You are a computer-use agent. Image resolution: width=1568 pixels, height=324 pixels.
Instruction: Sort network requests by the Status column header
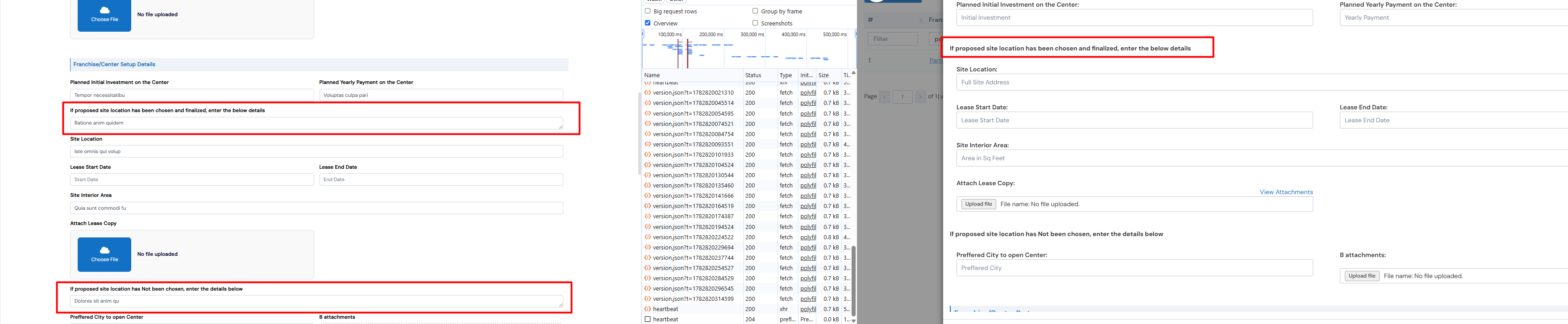coord(760,75)
